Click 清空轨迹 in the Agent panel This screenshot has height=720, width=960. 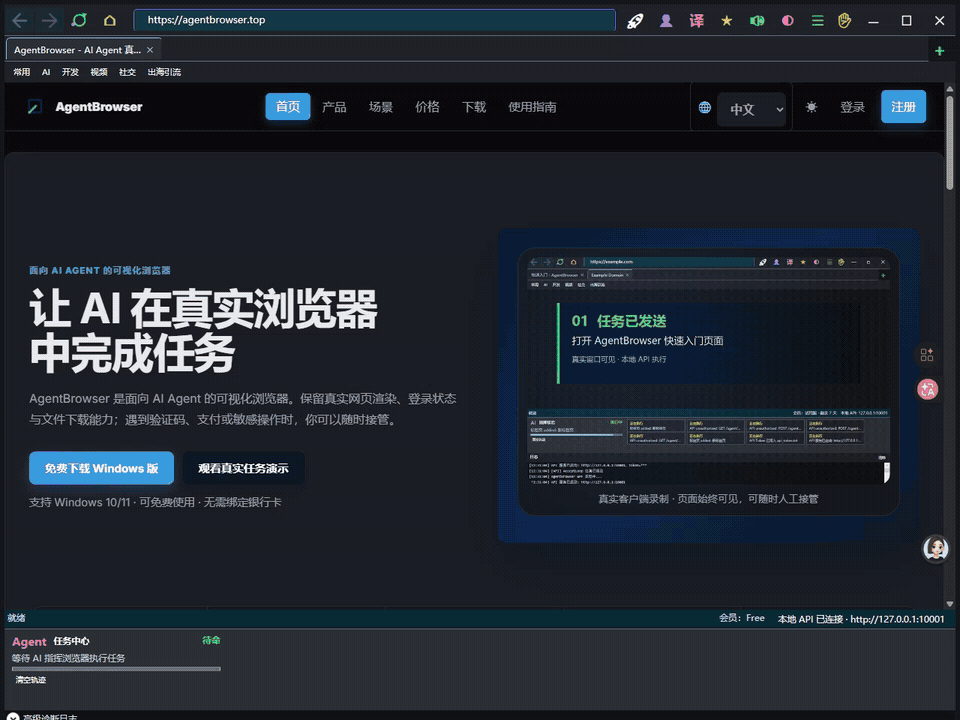[31, 680]
